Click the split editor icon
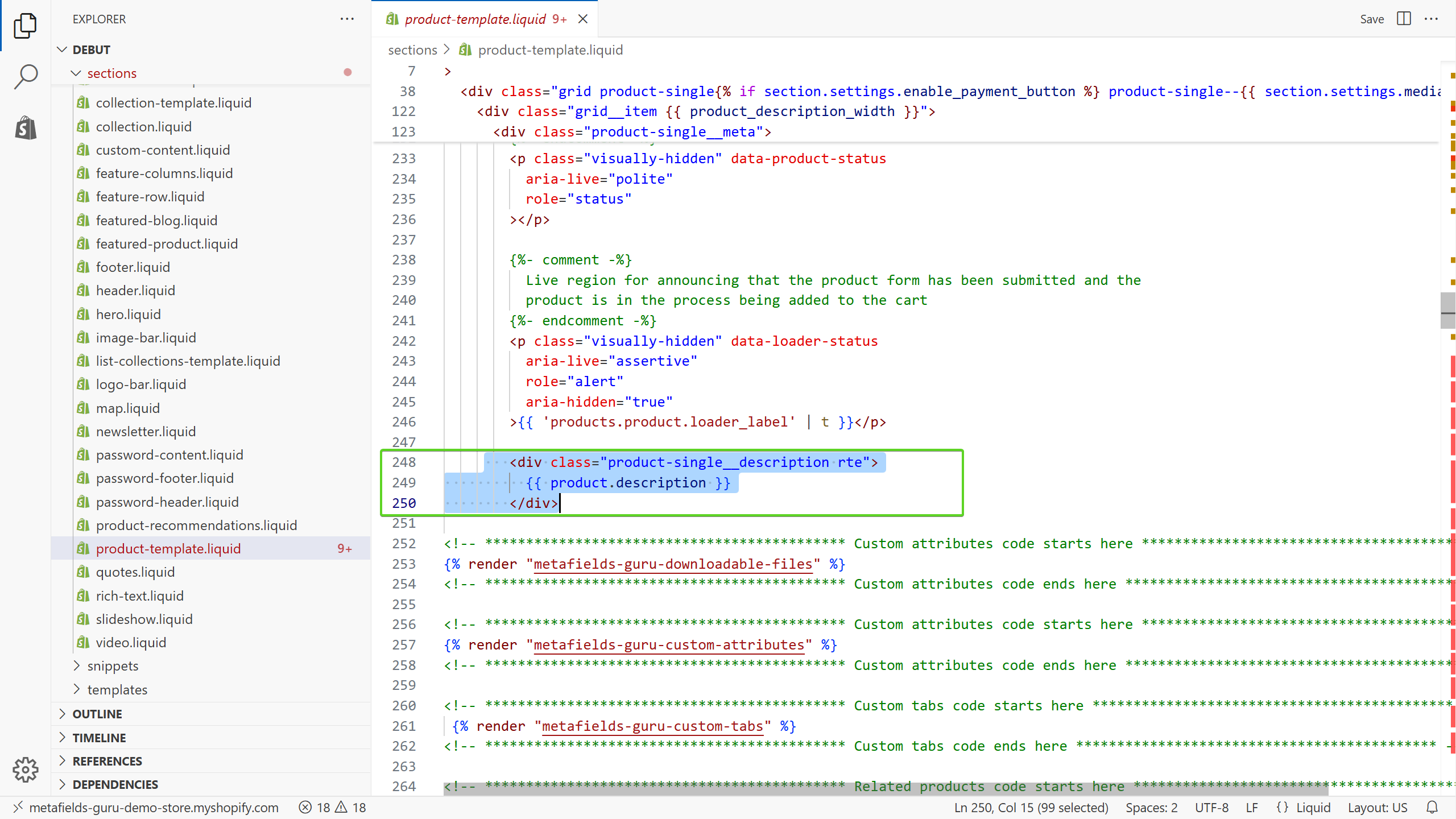 1404,19
